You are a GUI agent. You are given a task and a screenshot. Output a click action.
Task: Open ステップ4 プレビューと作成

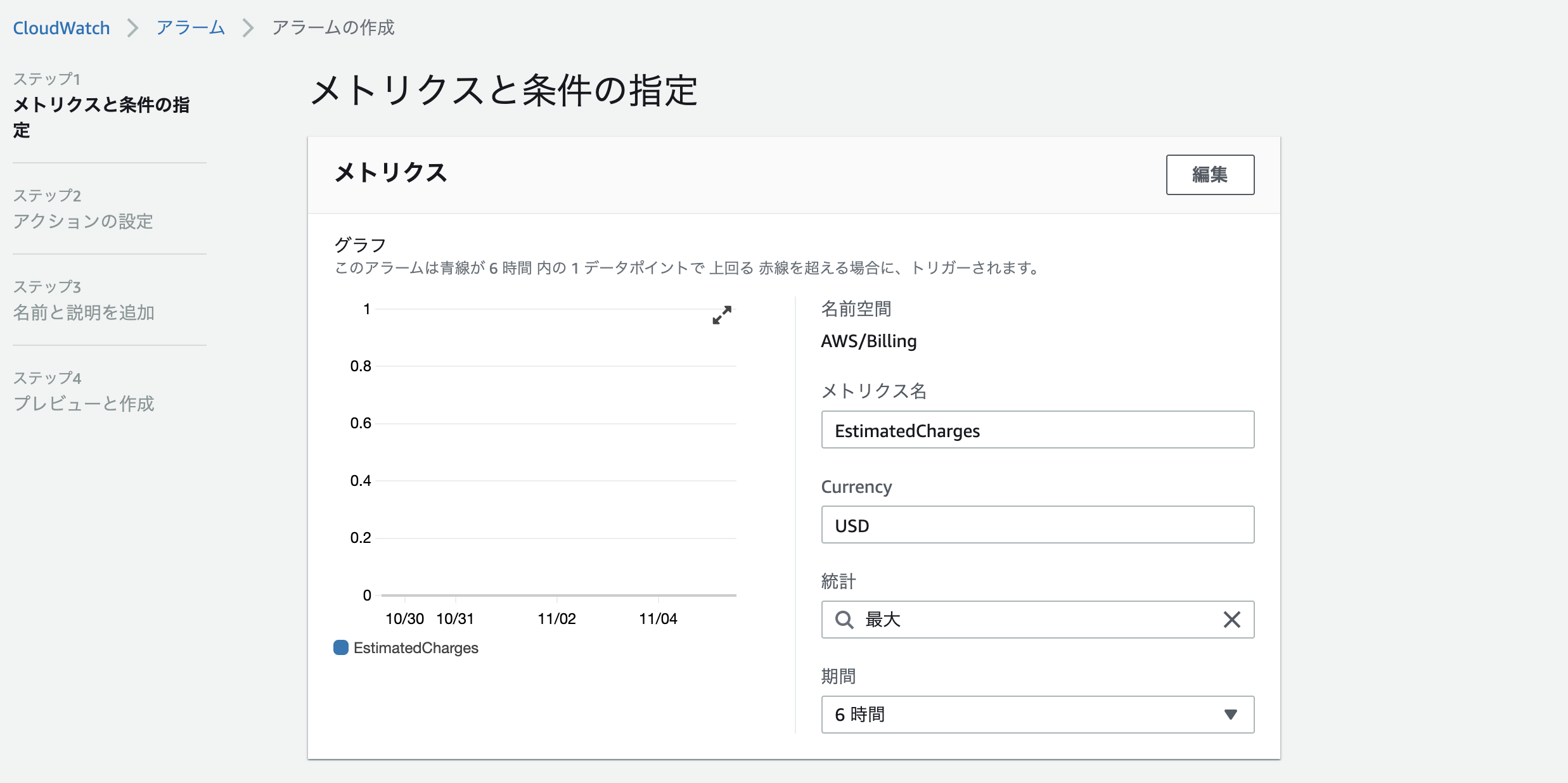[x=84, y=404]
